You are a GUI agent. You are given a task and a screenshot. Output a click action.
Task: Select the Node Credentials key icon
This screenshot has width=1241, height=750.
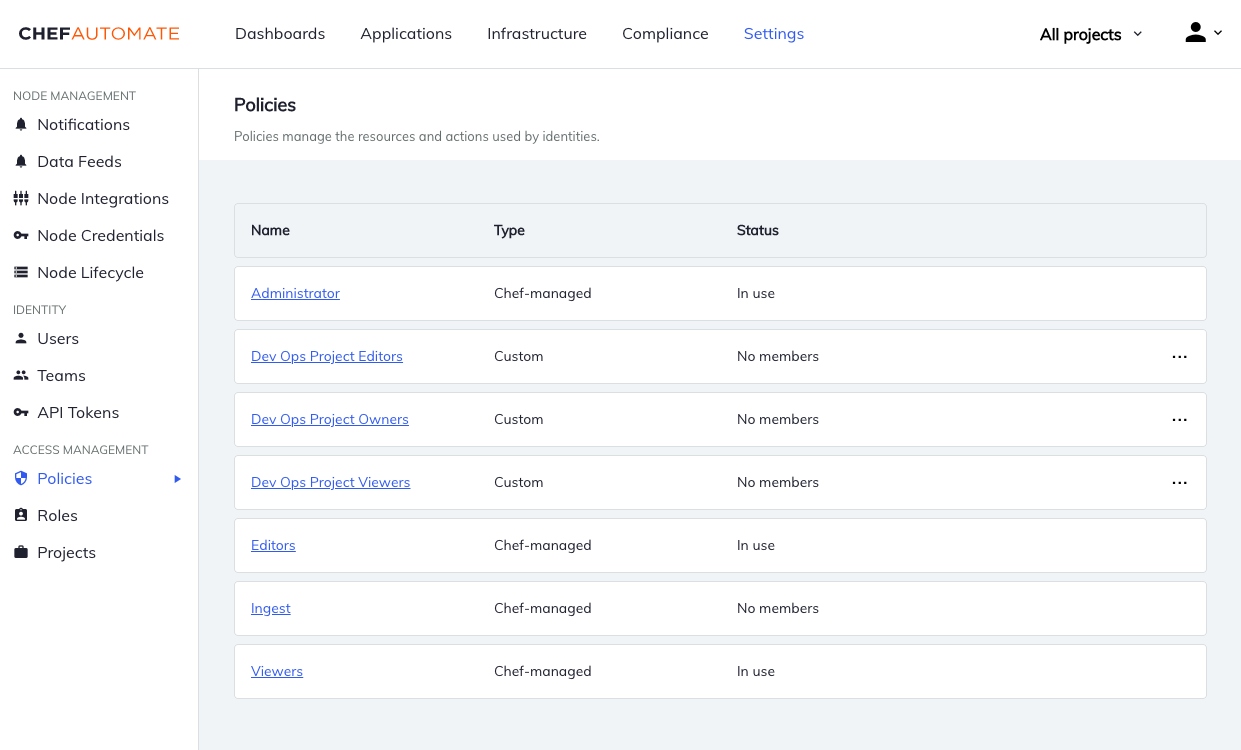pyautogui.click(x=21, y=235)
